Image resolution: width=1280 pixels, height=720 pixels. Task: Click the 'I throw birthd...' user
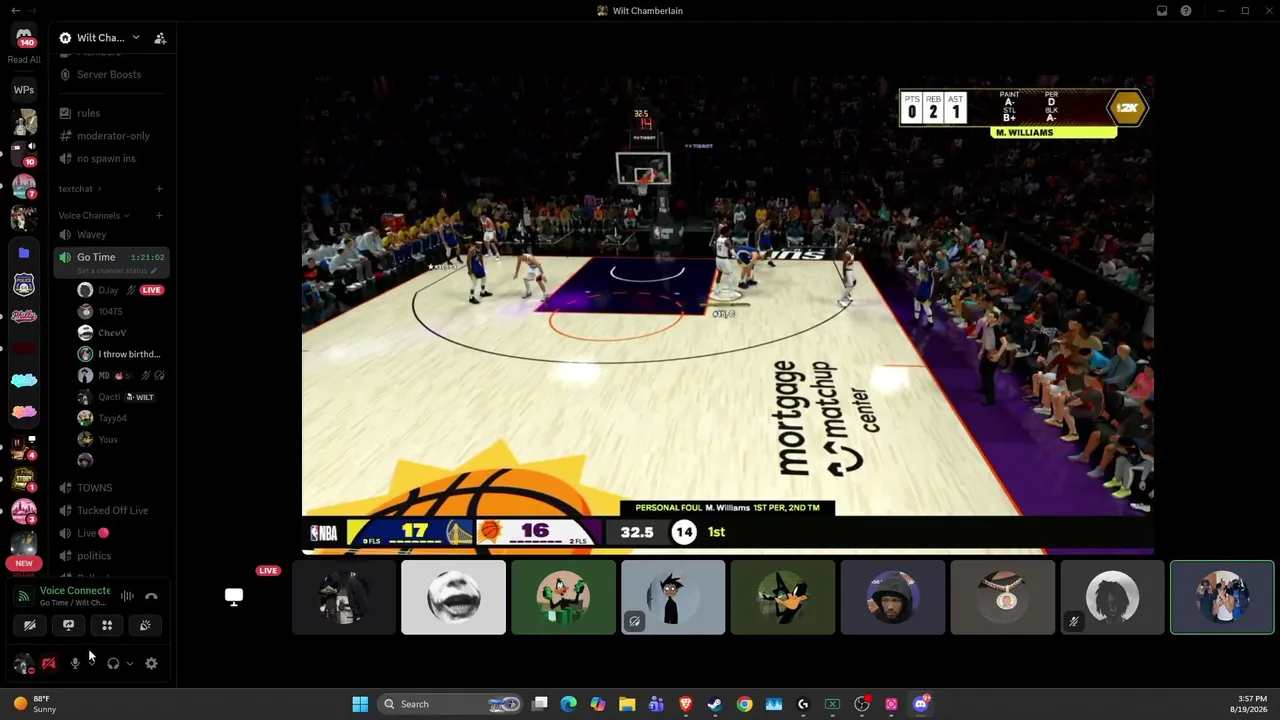120,354
